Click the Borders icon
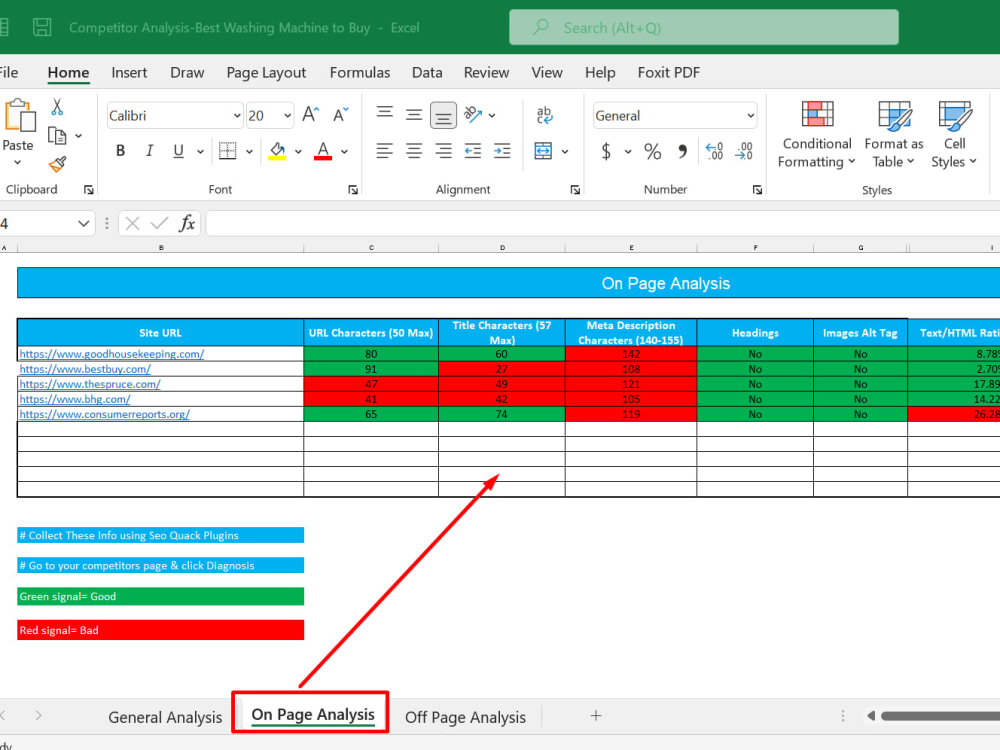 pyautogui.click(x=228, y=151)
